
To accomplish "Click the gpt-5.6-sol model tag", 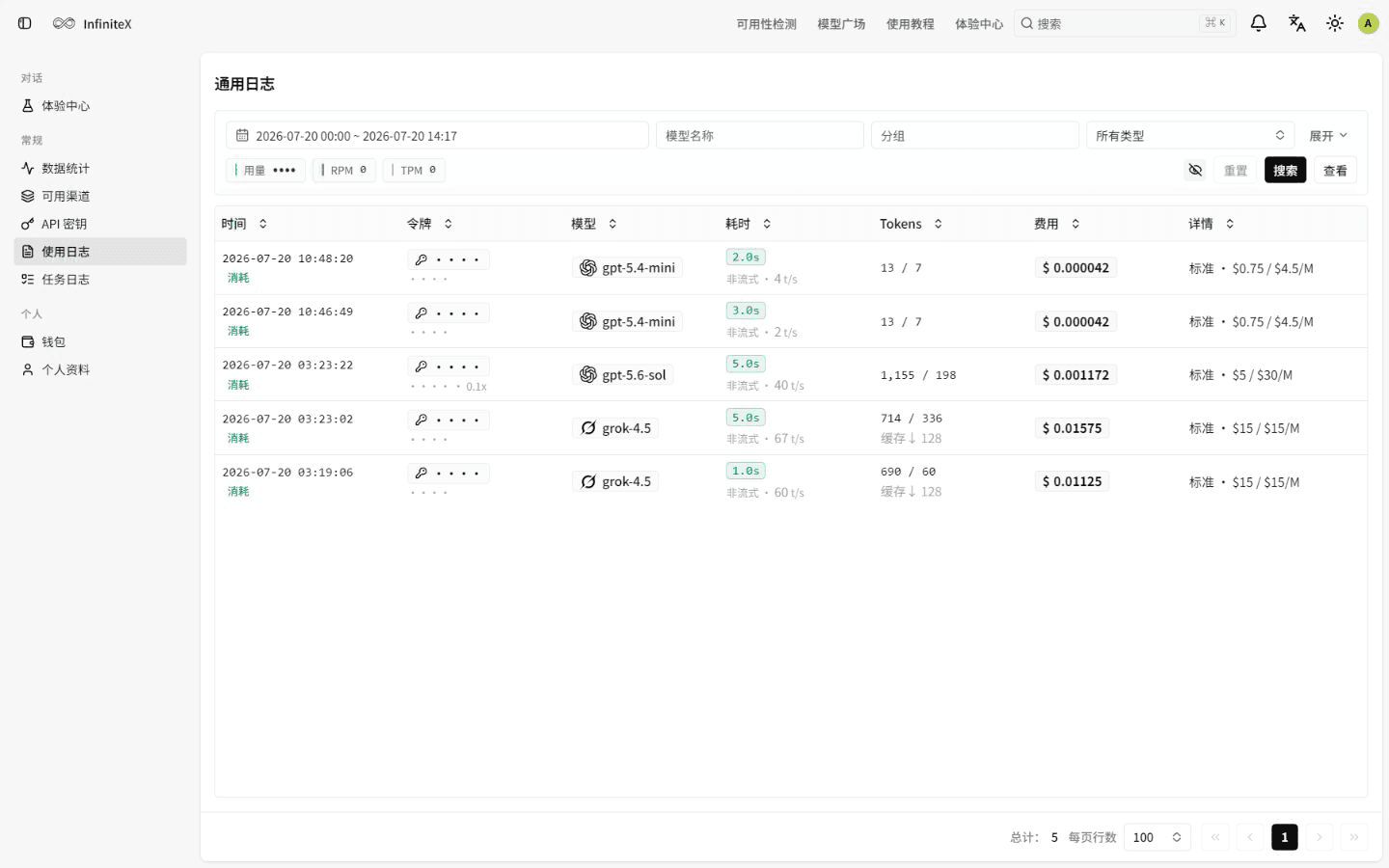I will [622, 374].
